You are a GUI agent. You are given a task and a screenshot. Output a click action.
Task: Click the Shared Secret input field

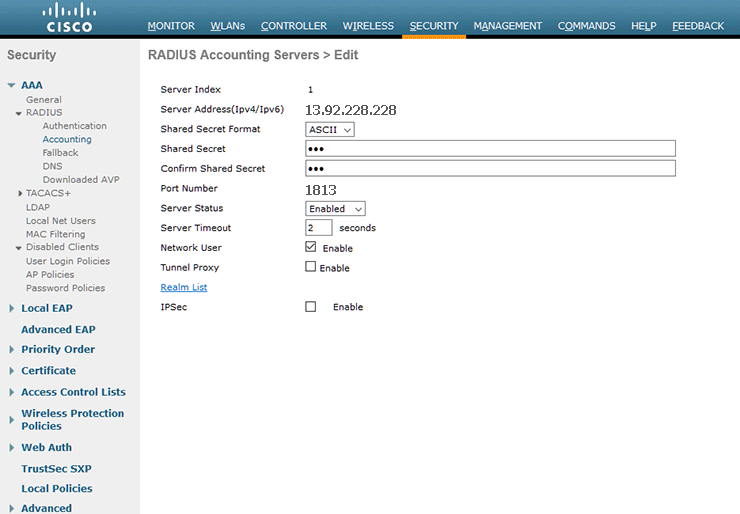point(490,149)
